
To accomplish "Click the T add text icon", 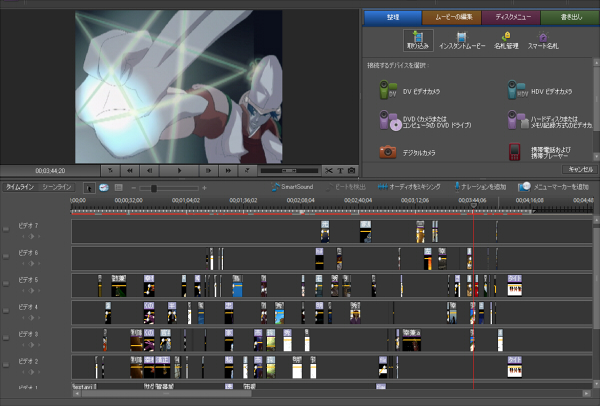I will tap(340, 171).
